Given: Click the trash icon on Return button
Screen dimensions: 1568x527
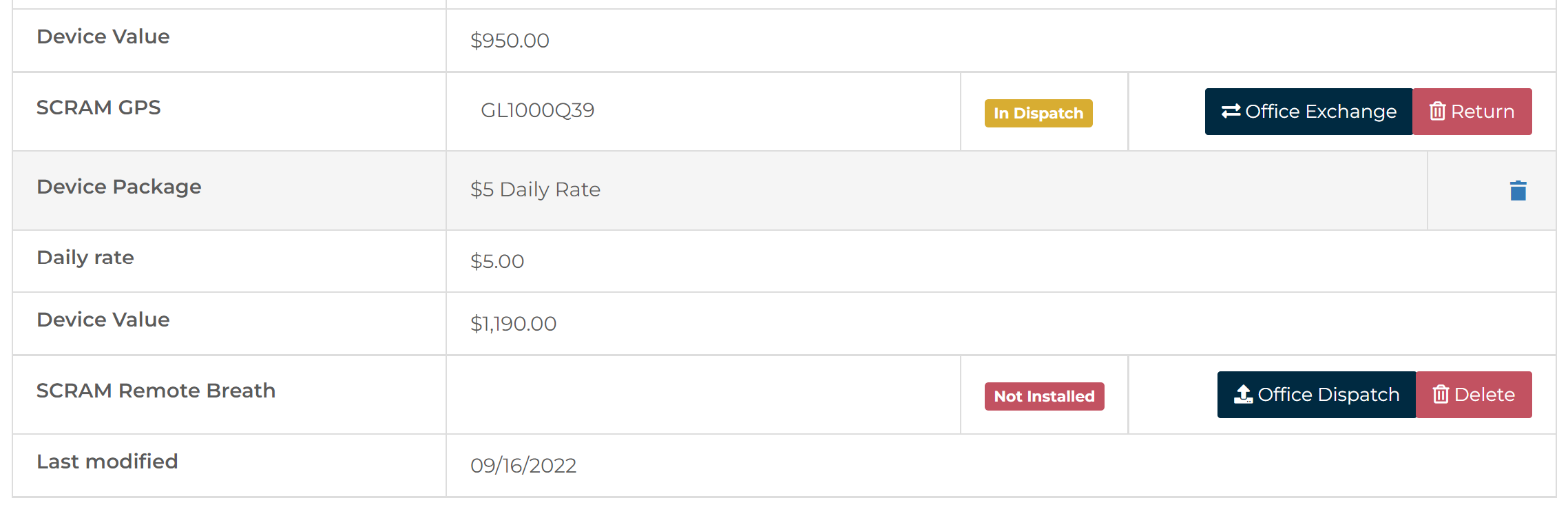Looking at the screenshot, I should pyautogui.click(x=1437, y=111).
